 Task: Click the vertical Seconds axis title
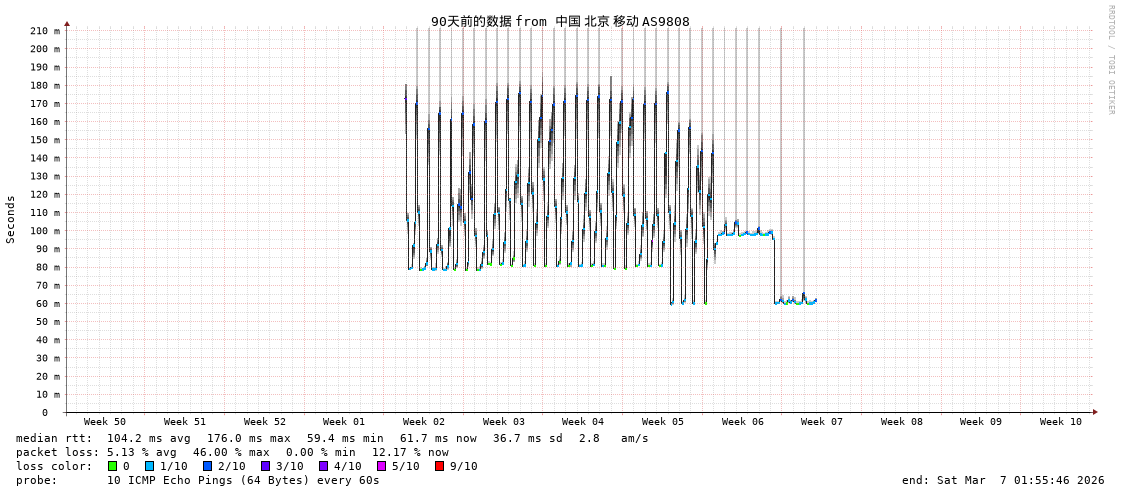[x=11, y=219]
